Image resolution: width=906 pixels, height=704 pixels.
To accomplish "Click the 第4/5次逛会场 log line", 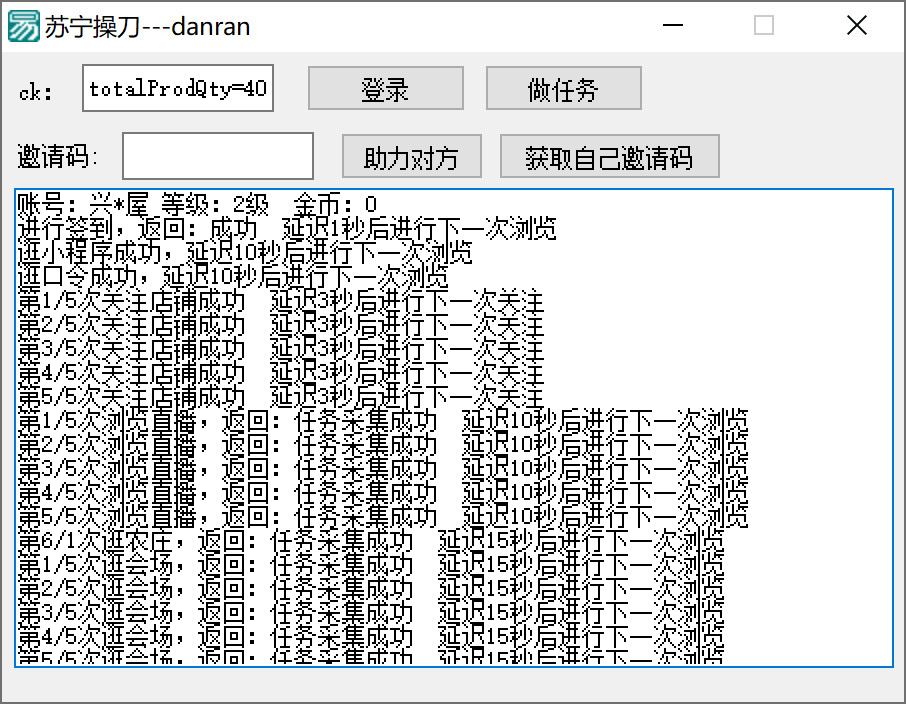I will (371, 638).
